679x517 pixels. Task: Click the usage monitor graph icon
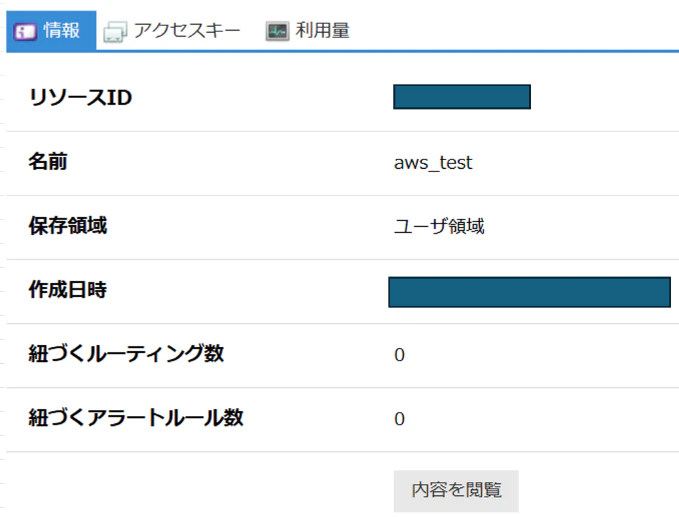click(x=277, y=31)
